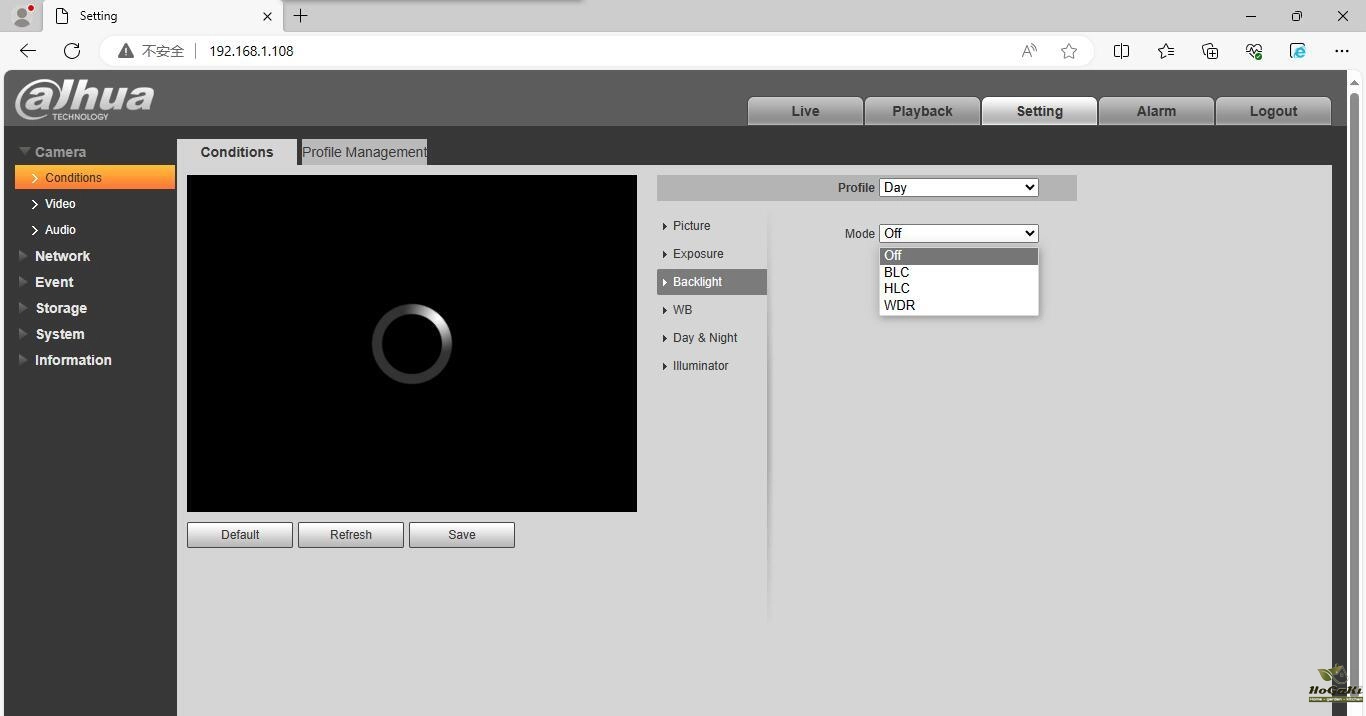The height and width of the screenshot is (716, 1366).
Task: Add page to favorites star icon
Action: coord(1069,51)
